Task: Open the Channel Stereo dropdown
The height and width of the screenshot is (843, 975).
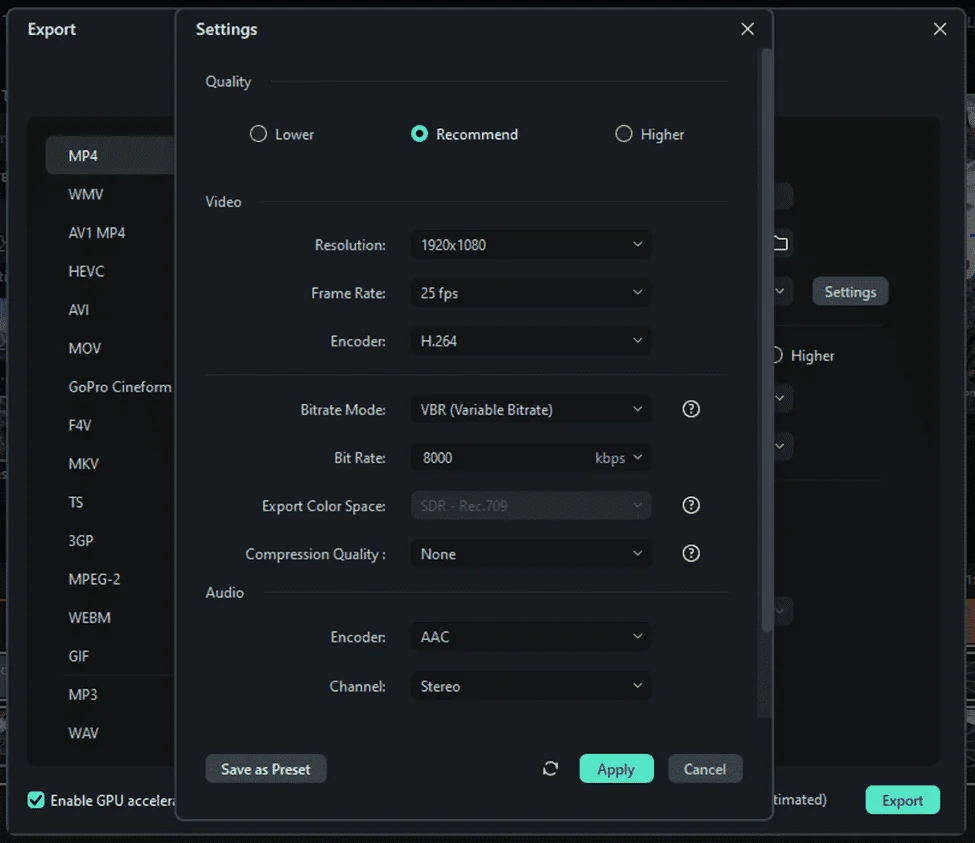Action: tap(531, 686)
